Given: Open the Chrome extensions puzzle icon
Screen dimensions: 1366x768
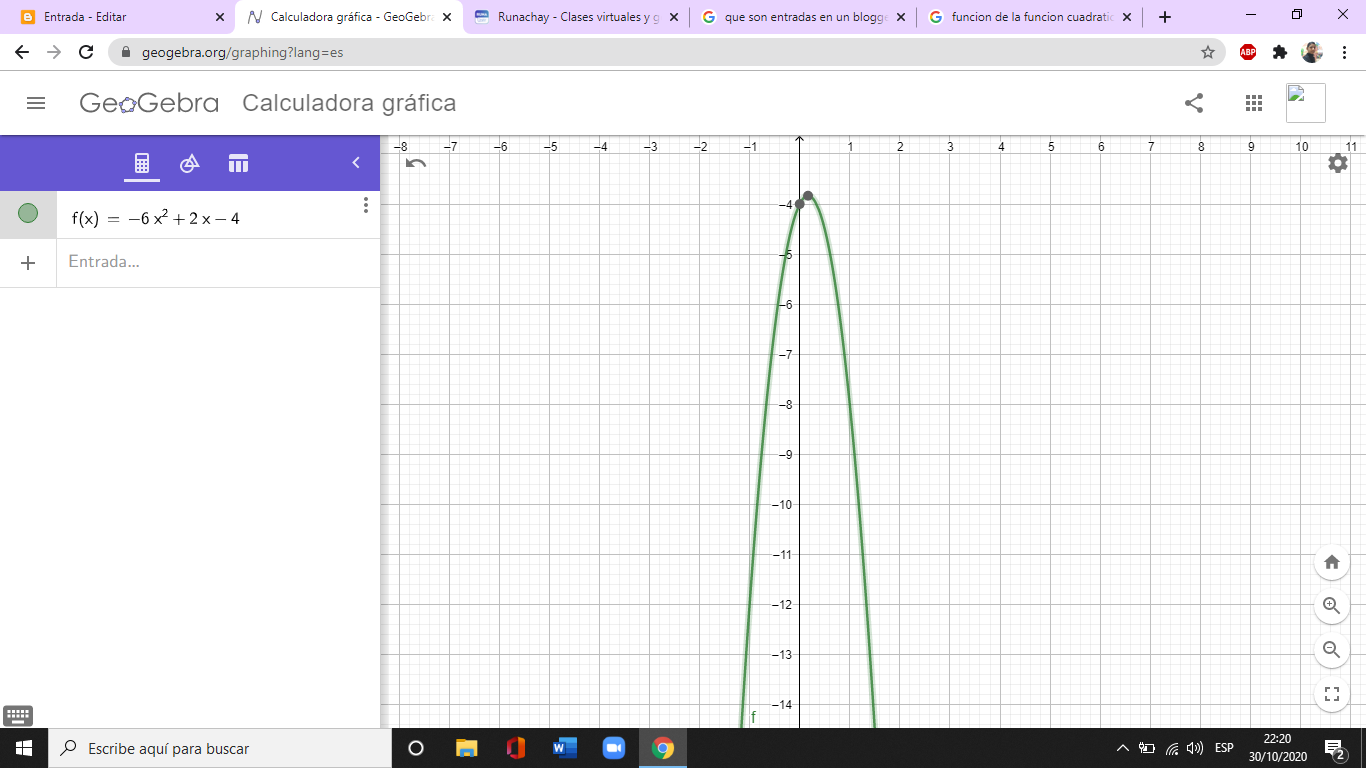Looking at the screenshot, I should click(x=1280, y=52).
